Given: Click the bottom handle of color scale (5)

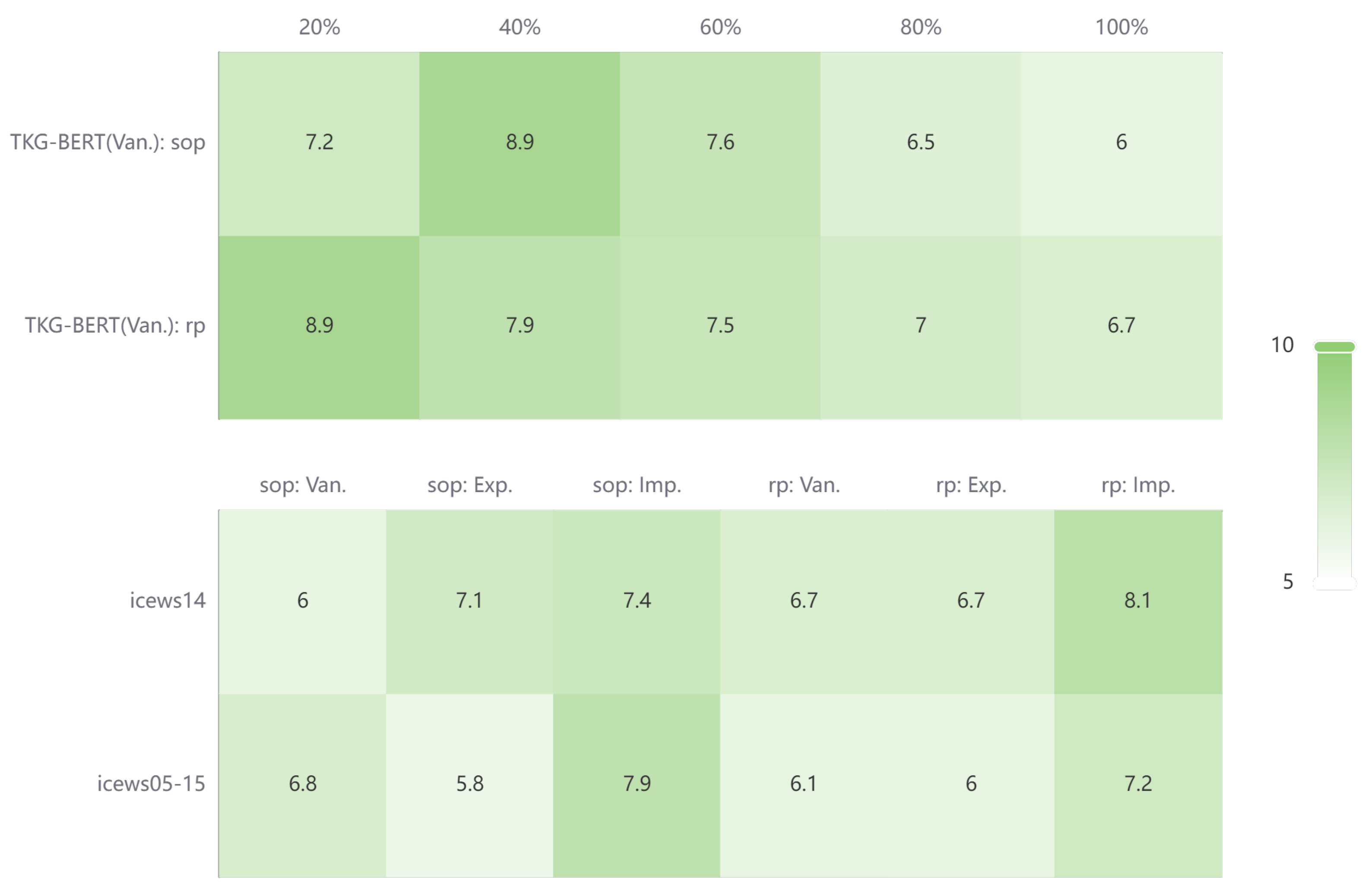Looking at the screenshot, I should click(1334, 584).
